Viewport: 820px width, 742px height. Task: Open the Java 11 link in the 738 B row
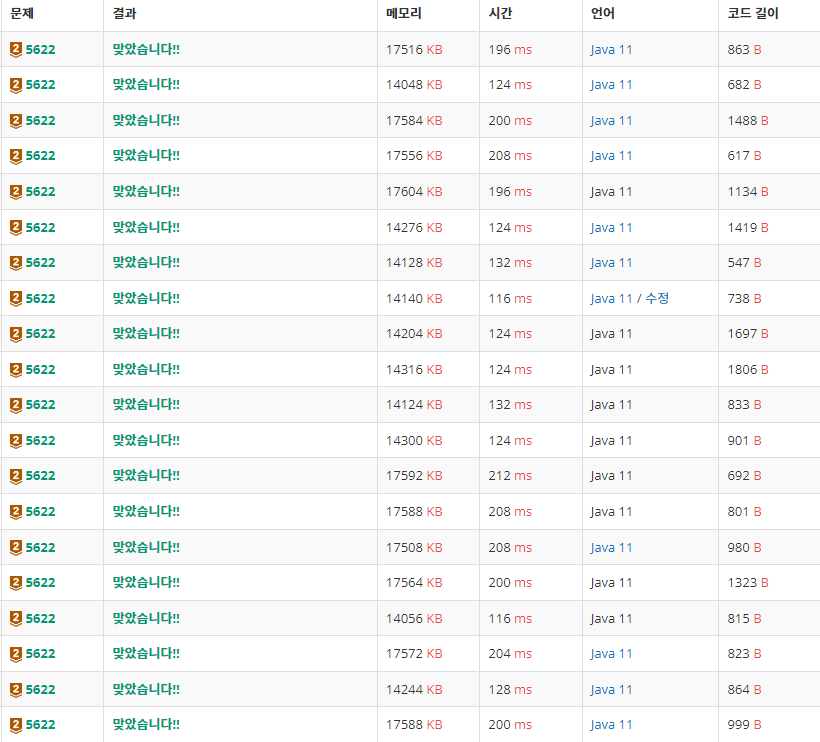tap(611, 299)
